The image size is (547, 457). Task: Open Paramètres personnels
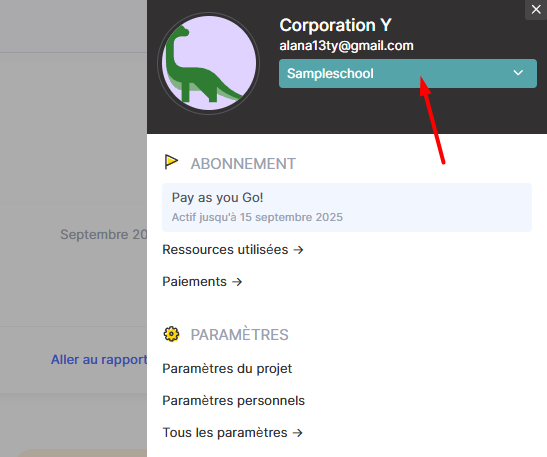click(233, 400)
